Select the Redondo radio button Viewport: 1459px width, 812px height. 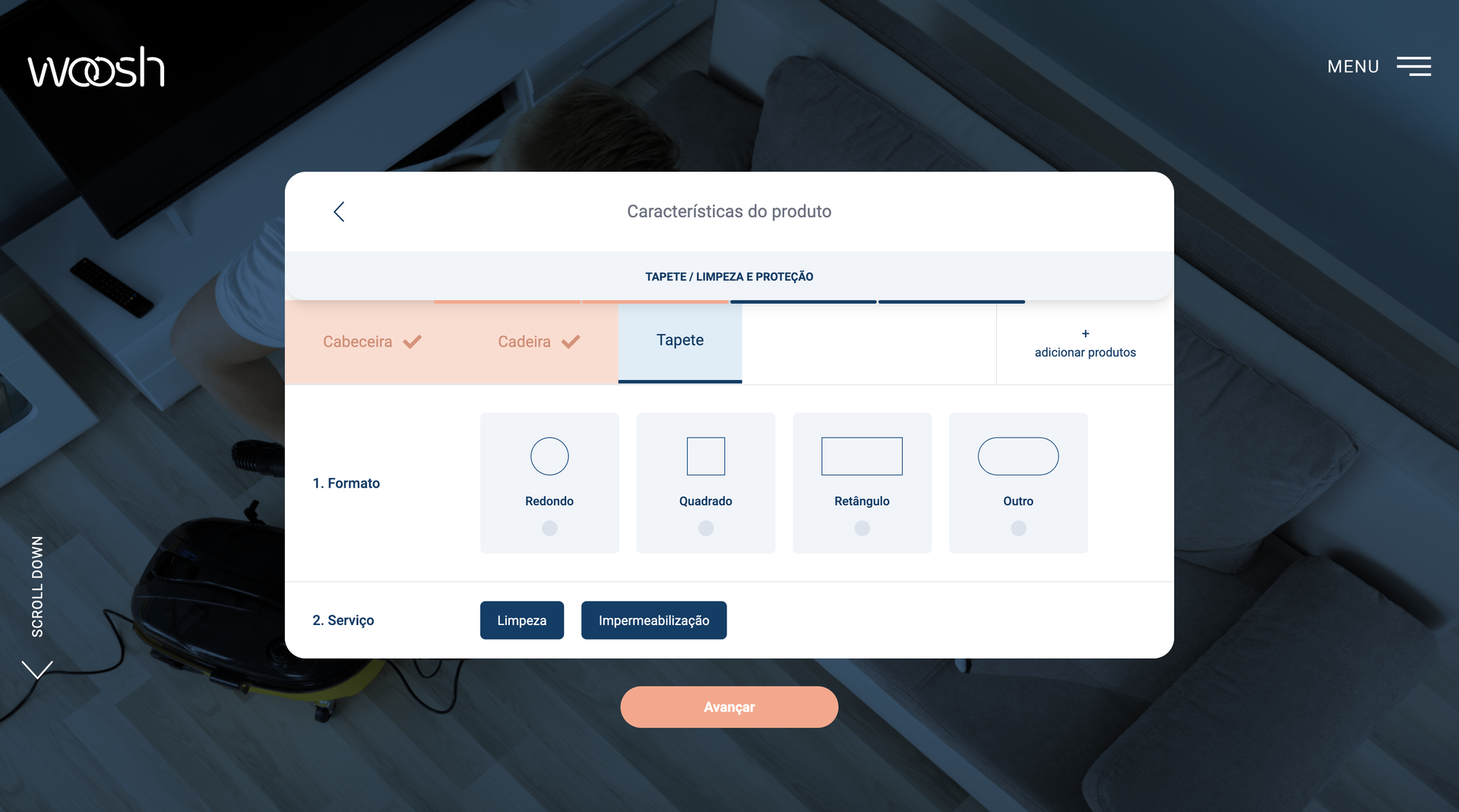pyautogui.click(x=549, y=528)
